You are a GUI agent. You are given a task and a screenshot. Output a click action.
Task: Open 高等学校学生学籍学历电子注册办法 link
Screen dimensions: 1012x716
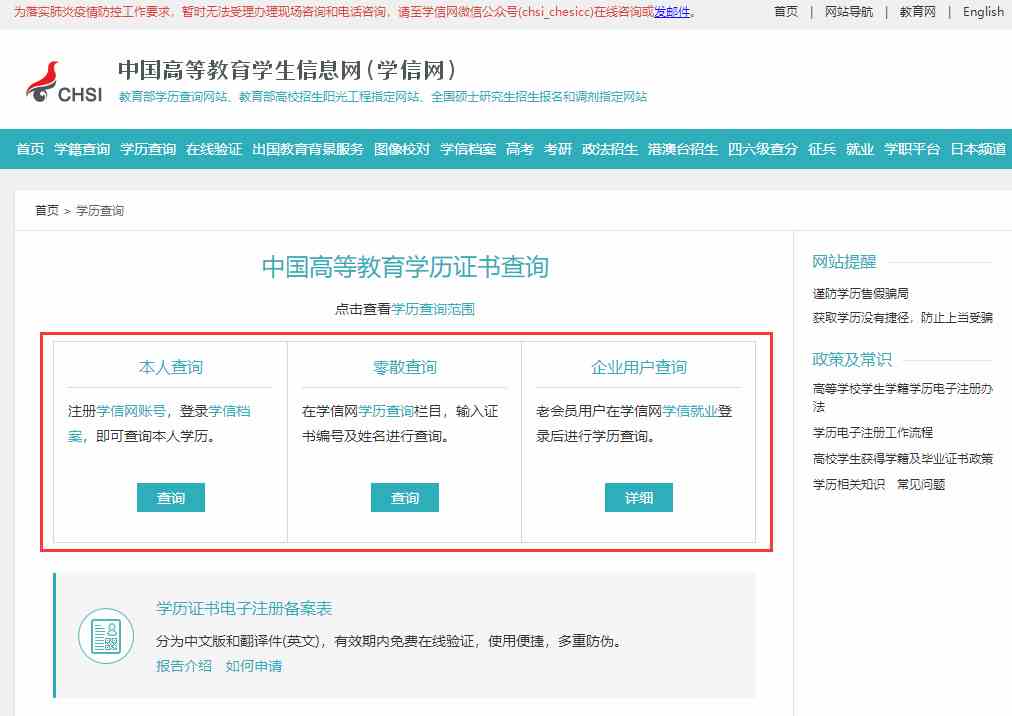click(x=902, y=397)
